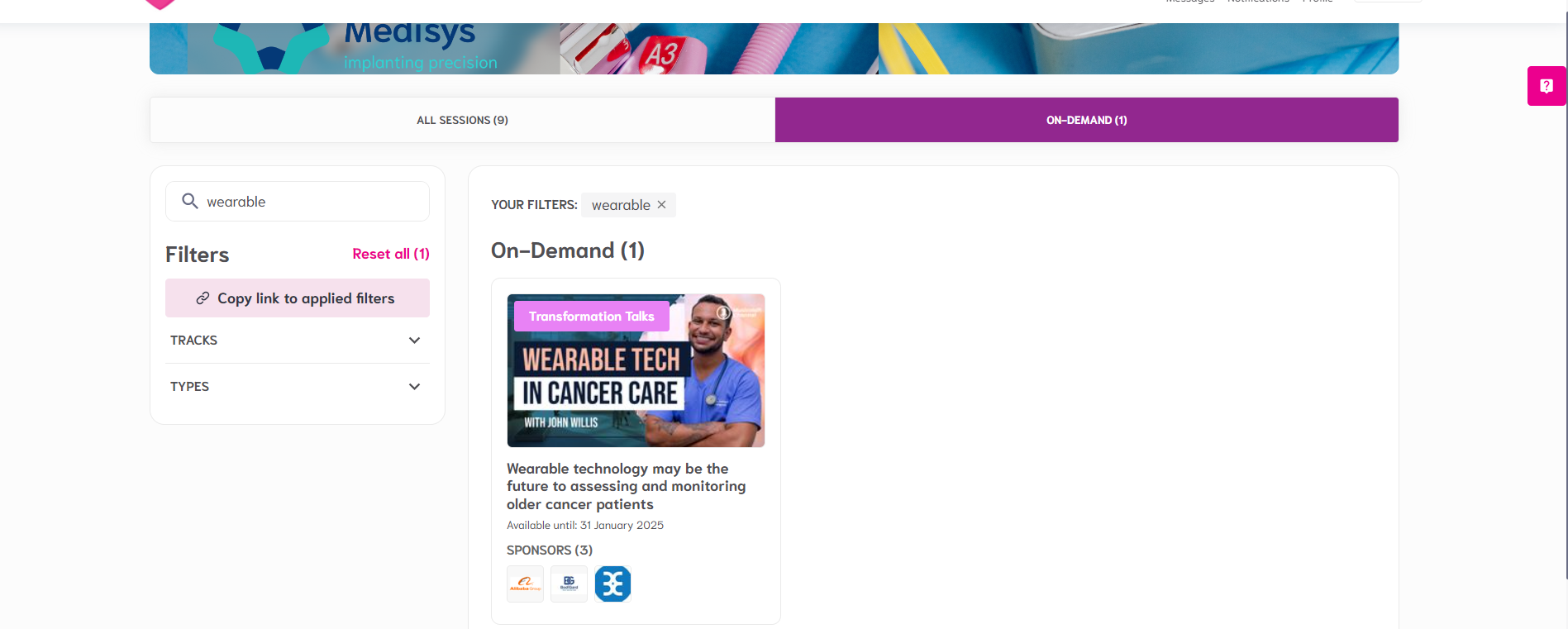Focus the search field containing wearable
The height and width of the screenshot is (629, 1568).
click(314, 202)
